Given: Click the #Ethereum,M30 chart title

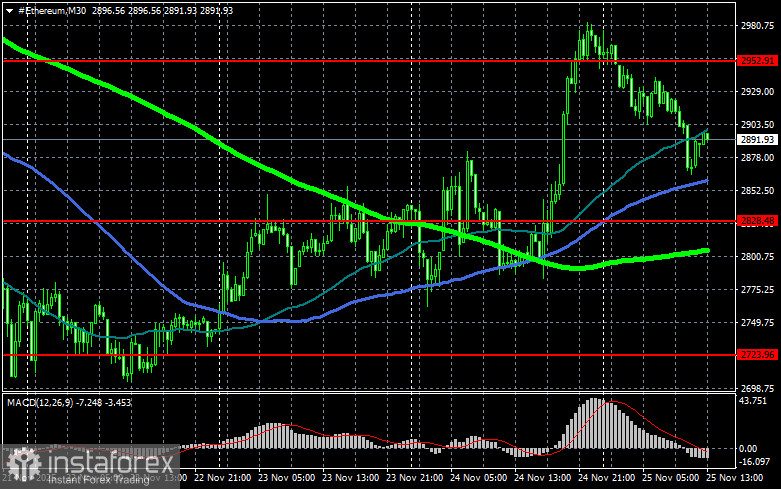Looking at the screenshot, I should 52,10.
